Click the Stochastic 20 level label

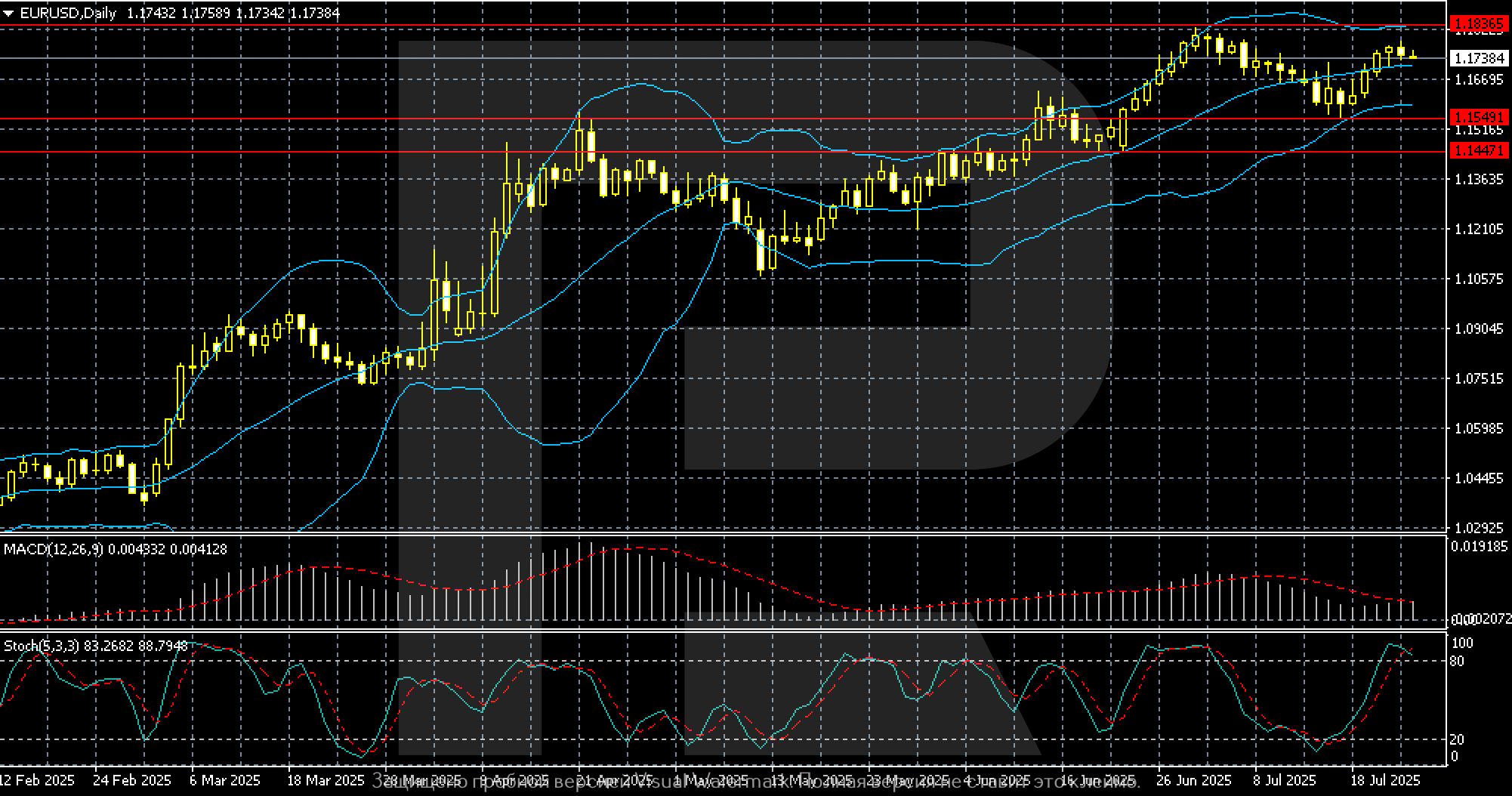(1458, 739)
